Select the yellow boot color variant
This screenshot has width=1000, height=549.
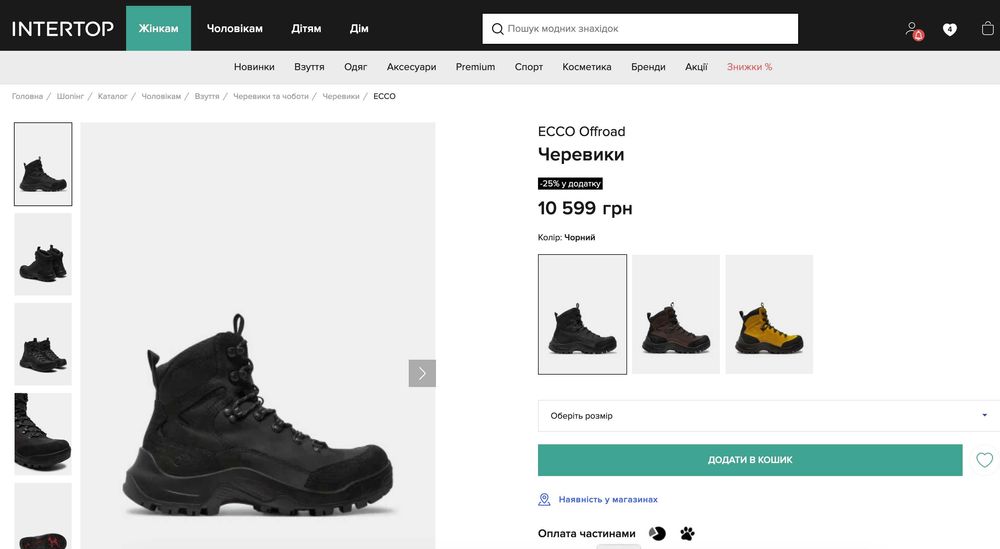[x=769, y=314]
